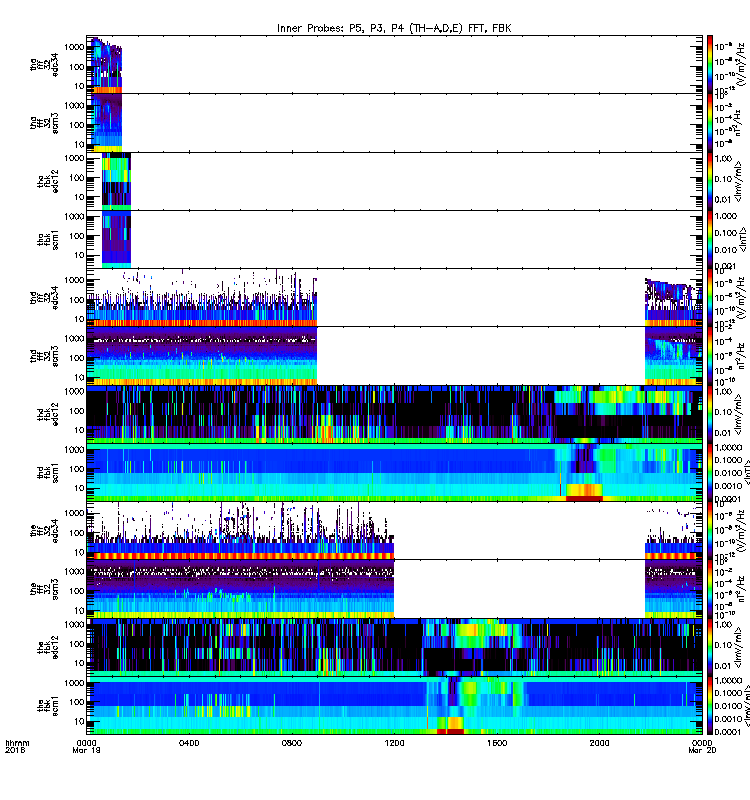Click the color bar beside the fff edc34
Viewport: 750px width, 800px height.
[710, 531]
